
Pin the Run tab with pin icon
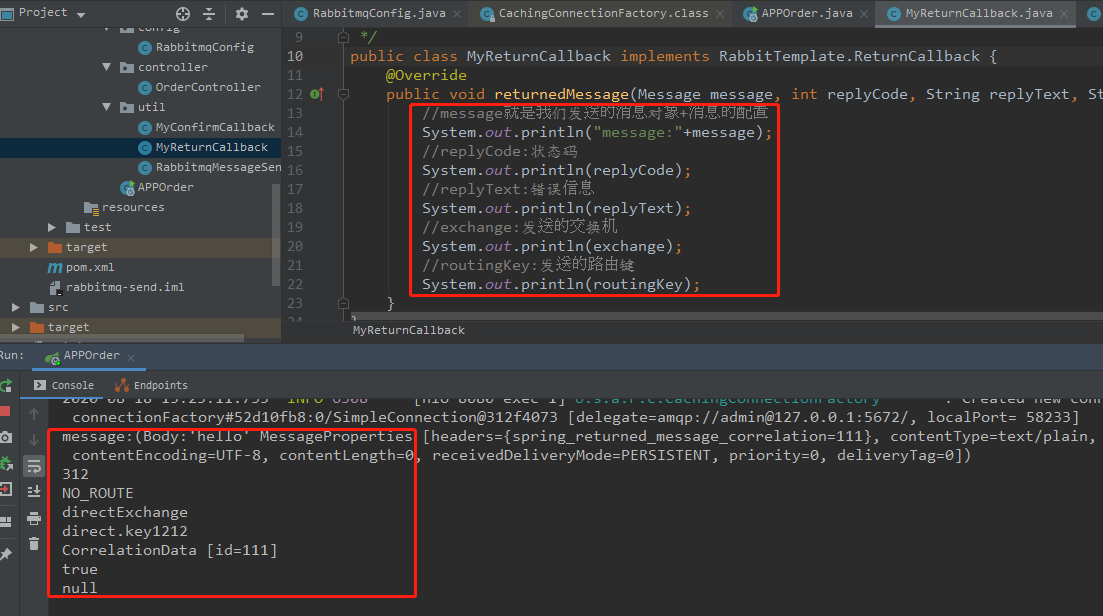pyautogui.click(x=6, y=553)
